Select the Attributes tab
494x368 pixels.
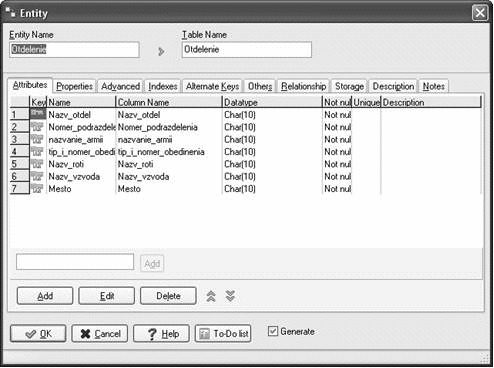(x=30, y=85)
